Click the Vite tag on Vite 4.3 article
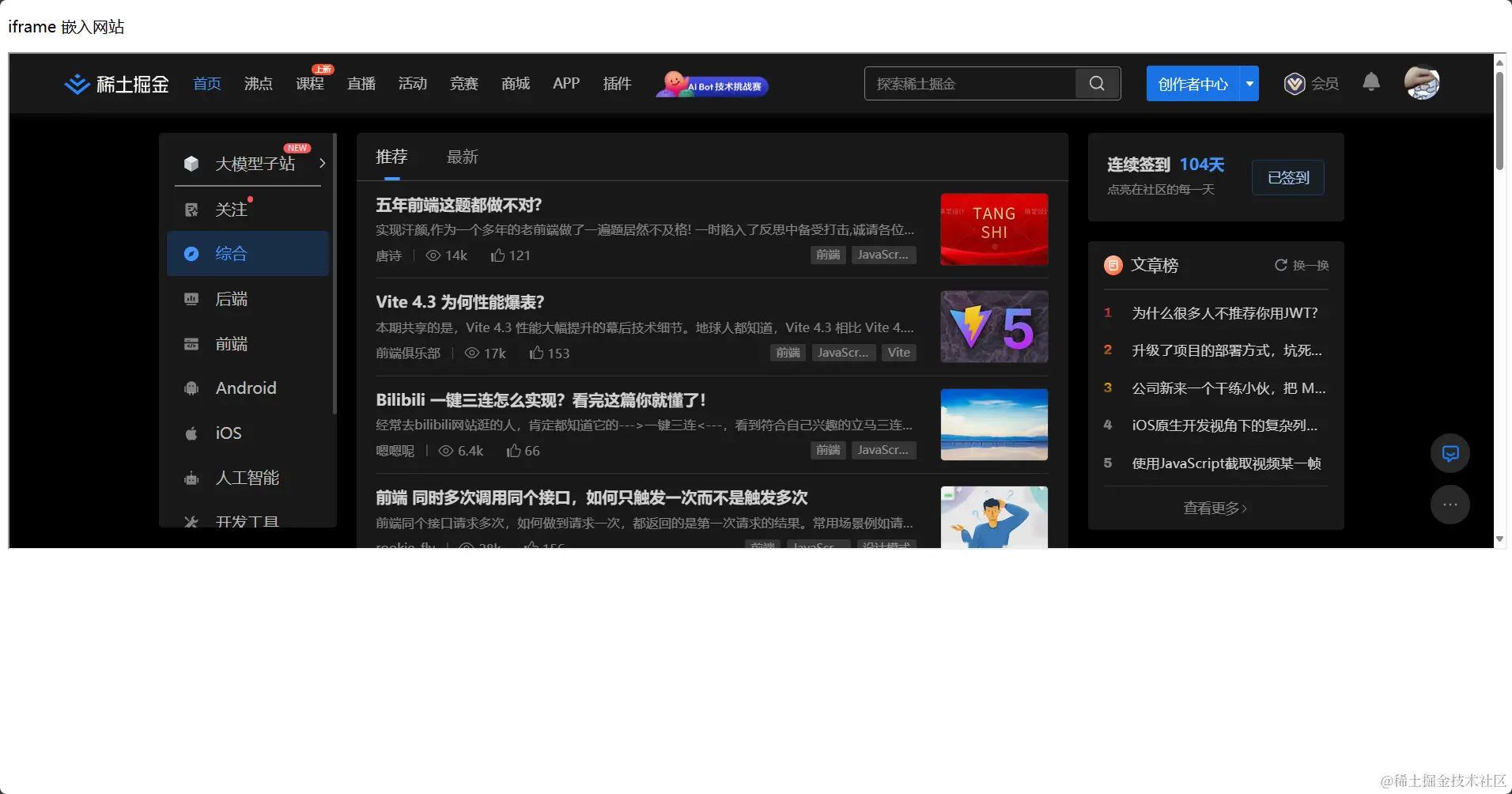 coord(899,353)
